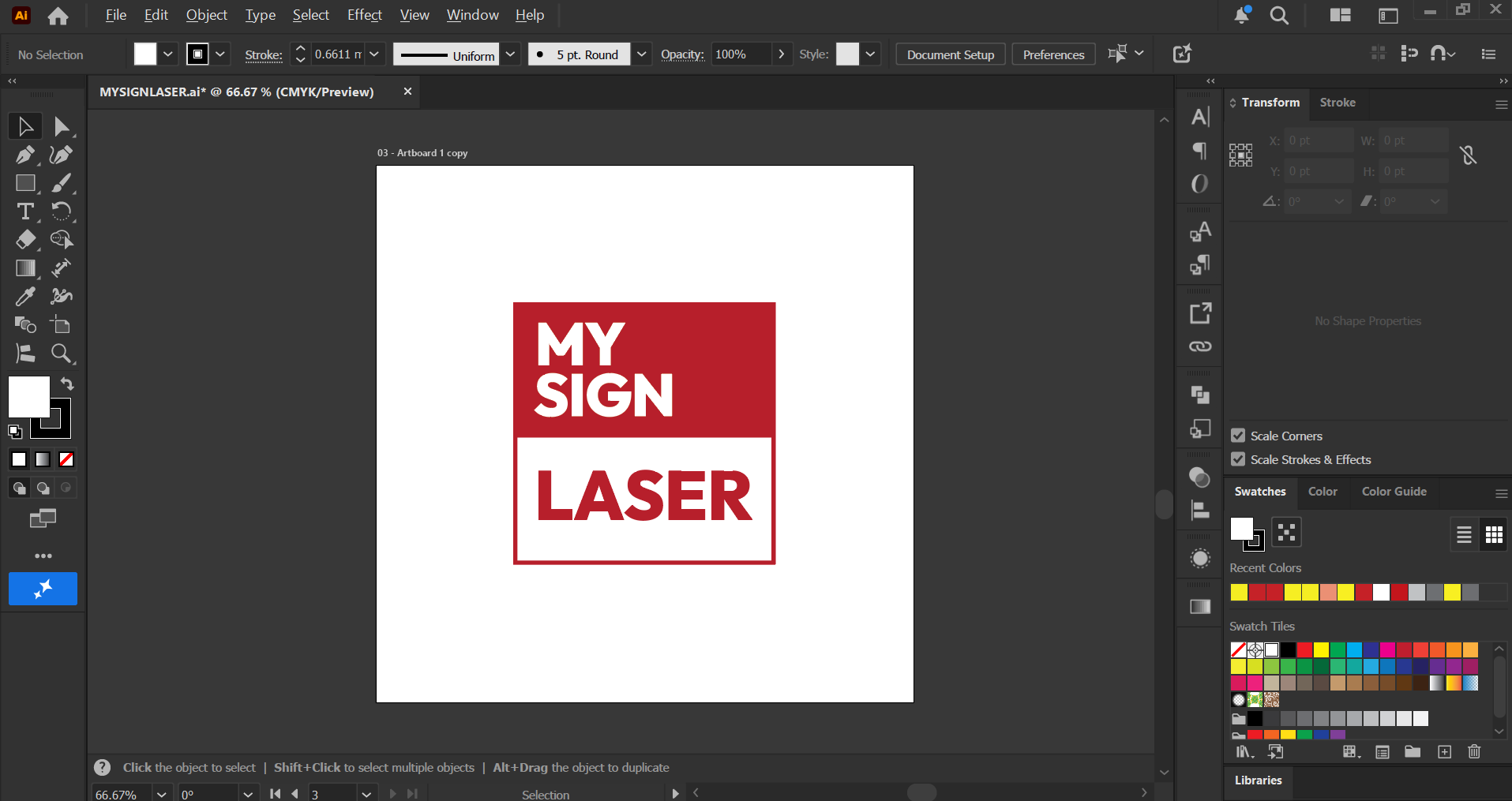Go to first artboard arrow
Screen dimensions: 1512x801
click(275, 794)
